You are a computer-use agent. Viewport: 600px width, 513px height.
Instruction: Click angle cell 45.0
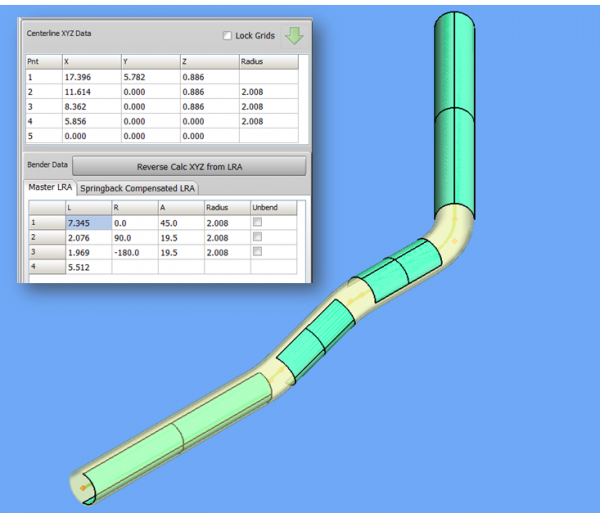click(x=181, y=223)
